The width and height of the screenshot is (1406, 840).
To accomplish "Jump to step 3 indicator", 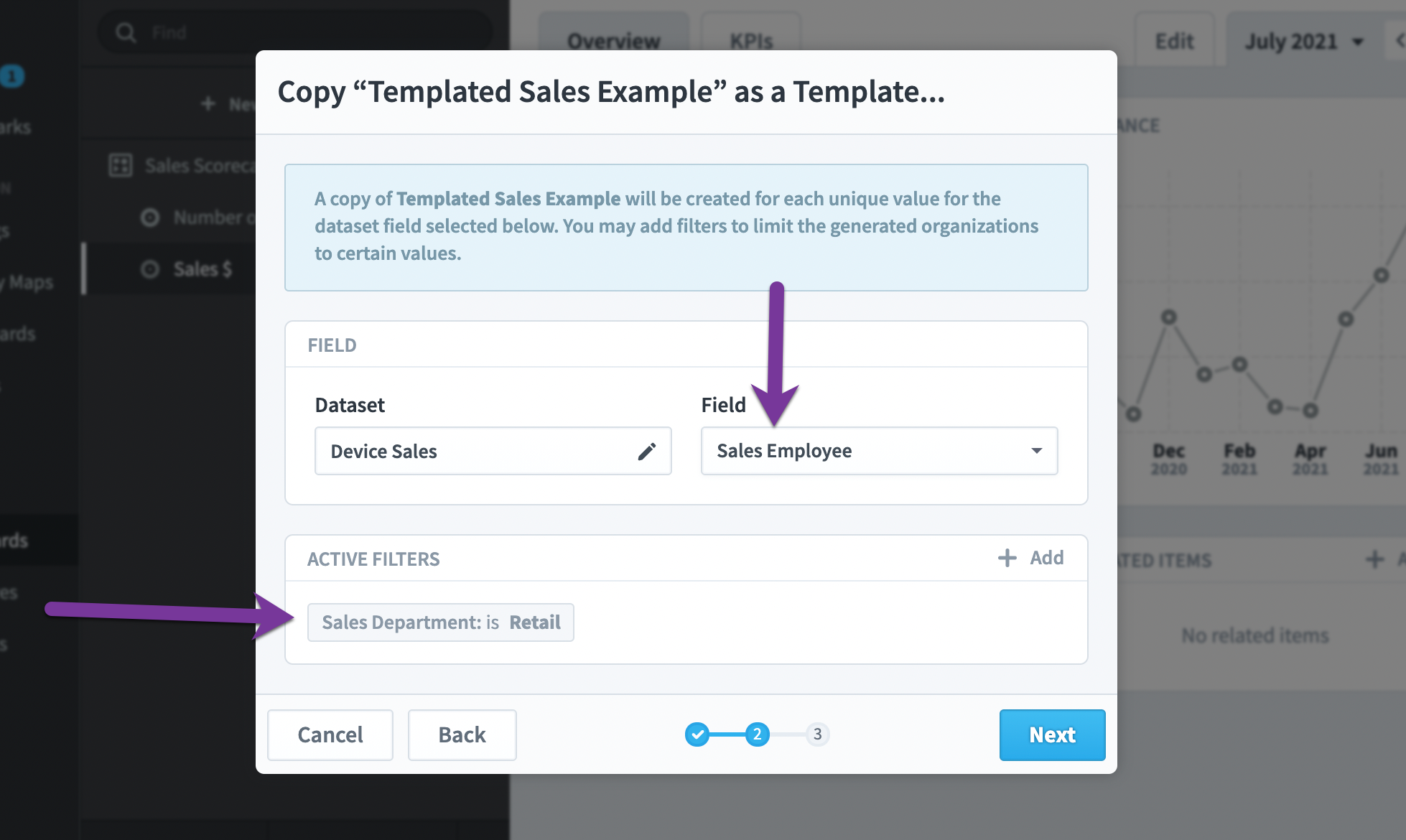I will (817, 734).
